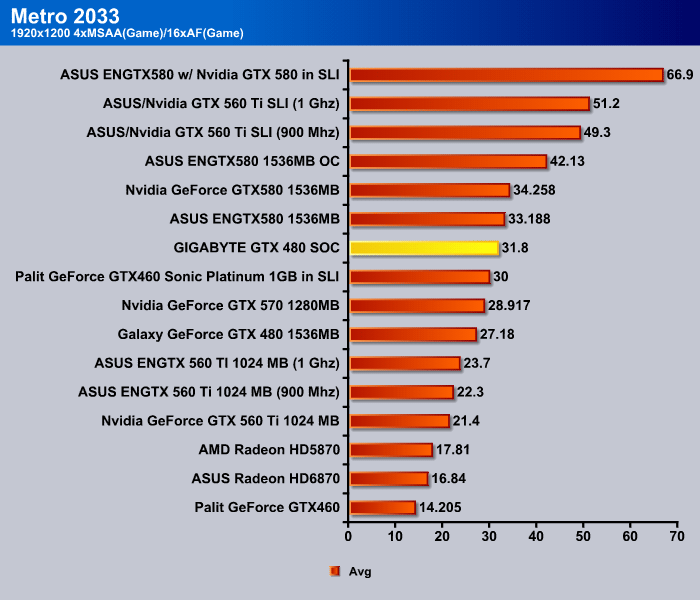Click the bar valued 33.188
Viewport: 700px width, 600px height.
(428, 219)
